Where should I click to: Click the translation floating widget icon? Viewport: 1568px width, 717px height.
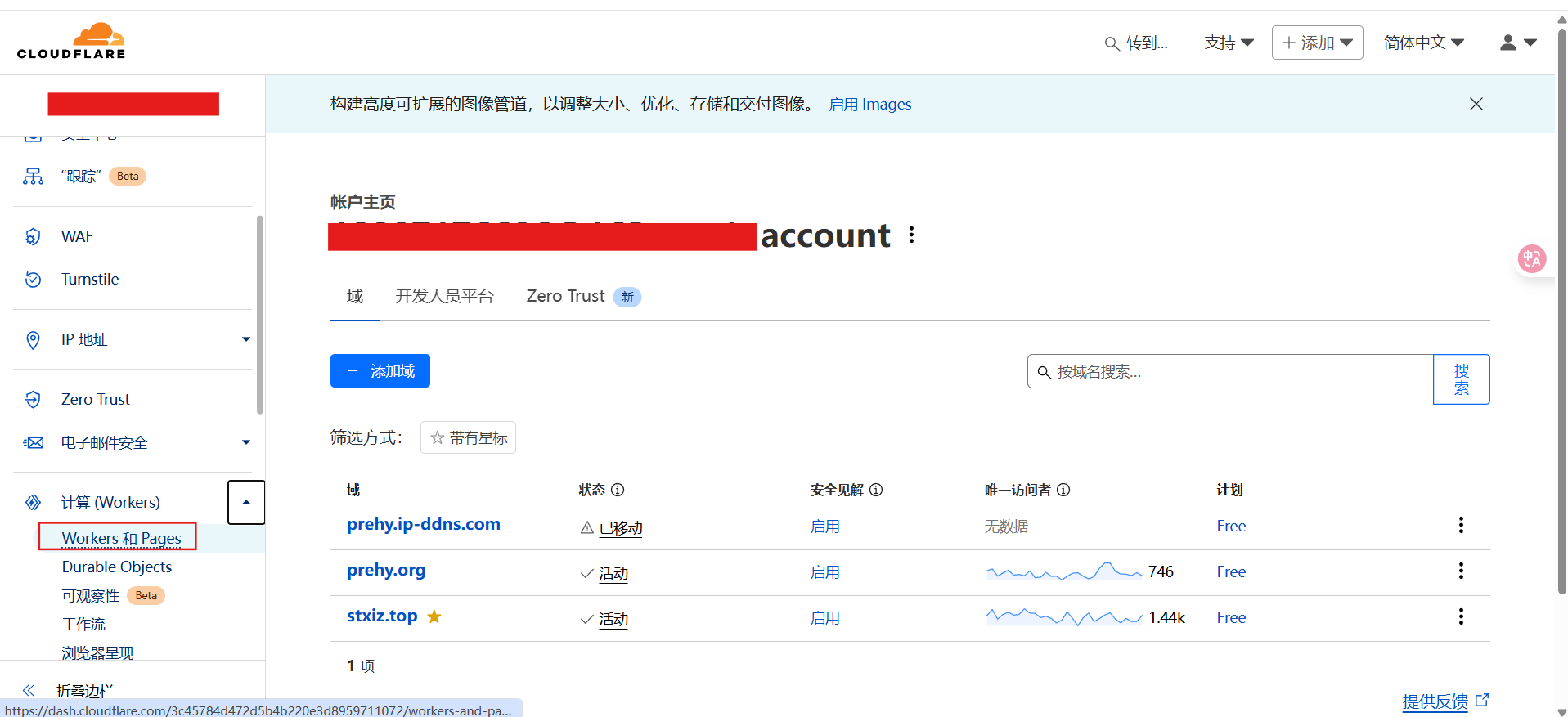point(1532,259)
